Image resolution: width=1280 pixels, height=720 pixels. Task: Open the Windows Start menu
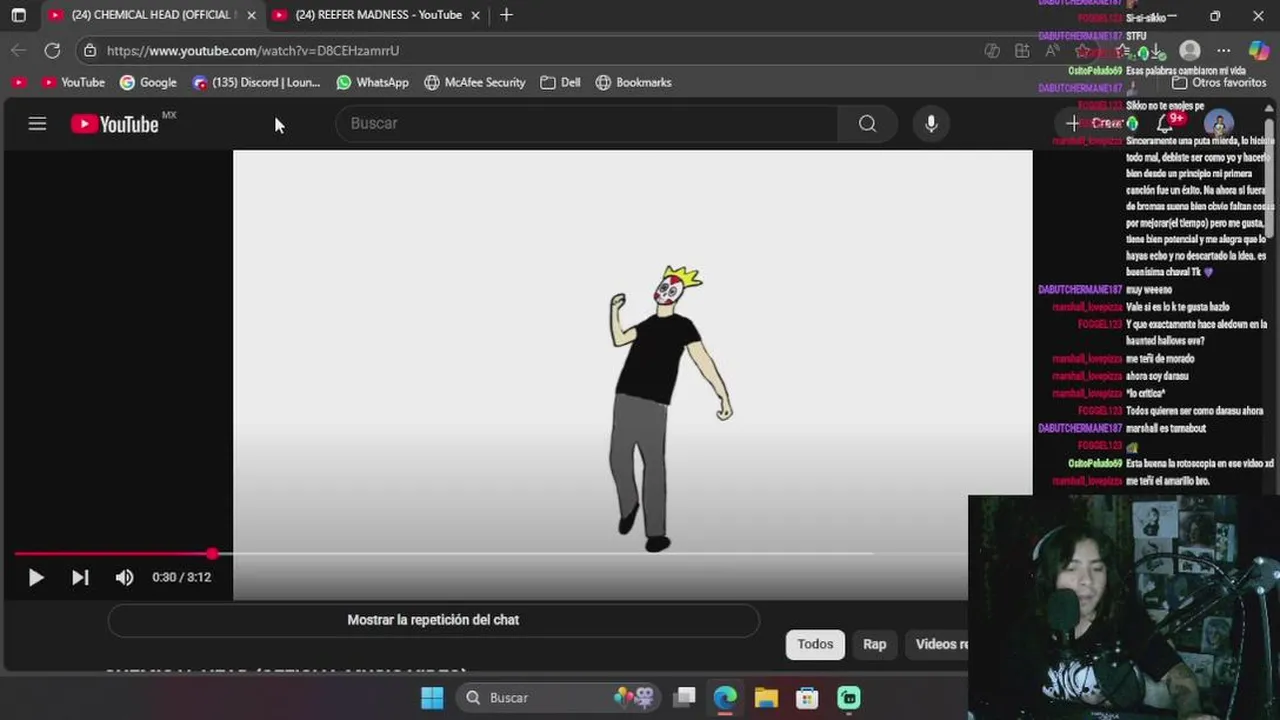click(x=432, y=698)
